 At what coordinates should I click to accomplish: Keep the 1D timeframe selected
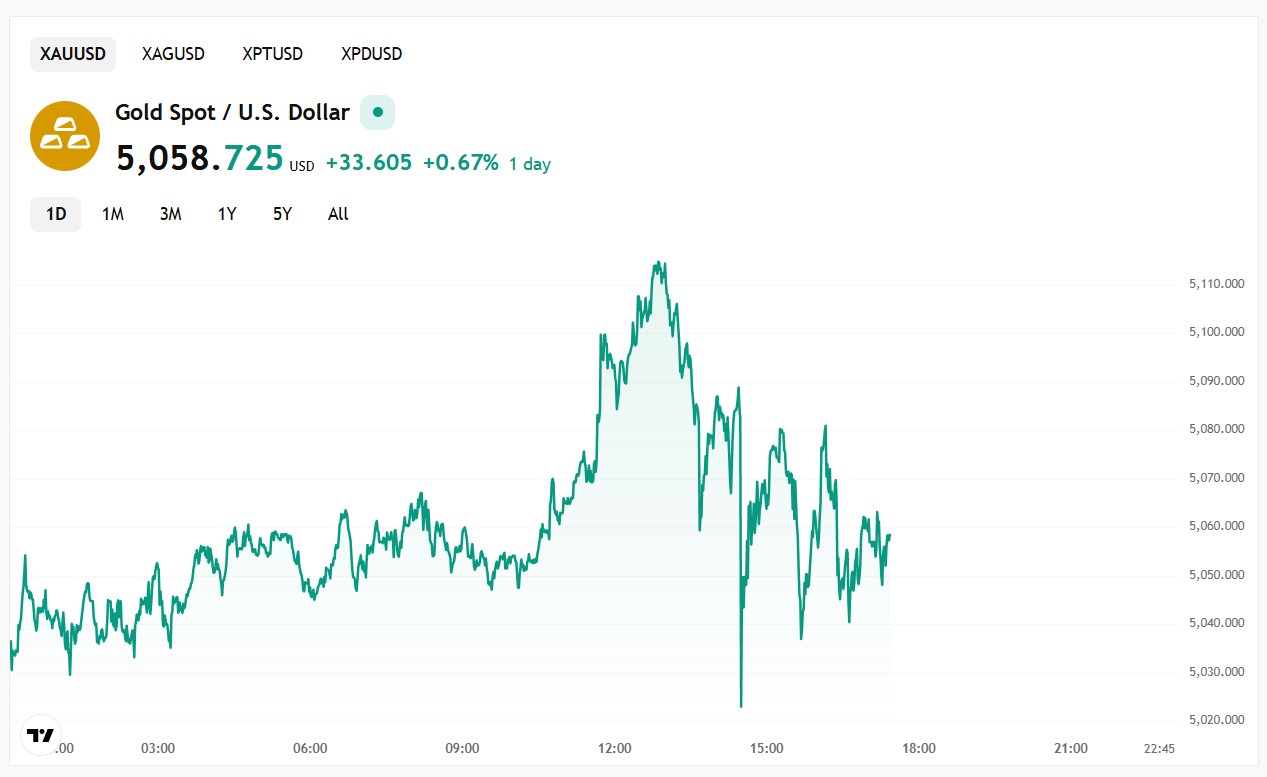[x=55, y=214]
